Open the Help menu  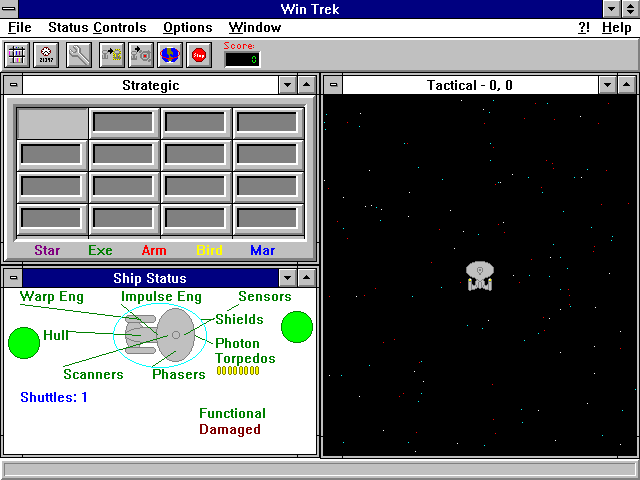click(x=617, y=28)
